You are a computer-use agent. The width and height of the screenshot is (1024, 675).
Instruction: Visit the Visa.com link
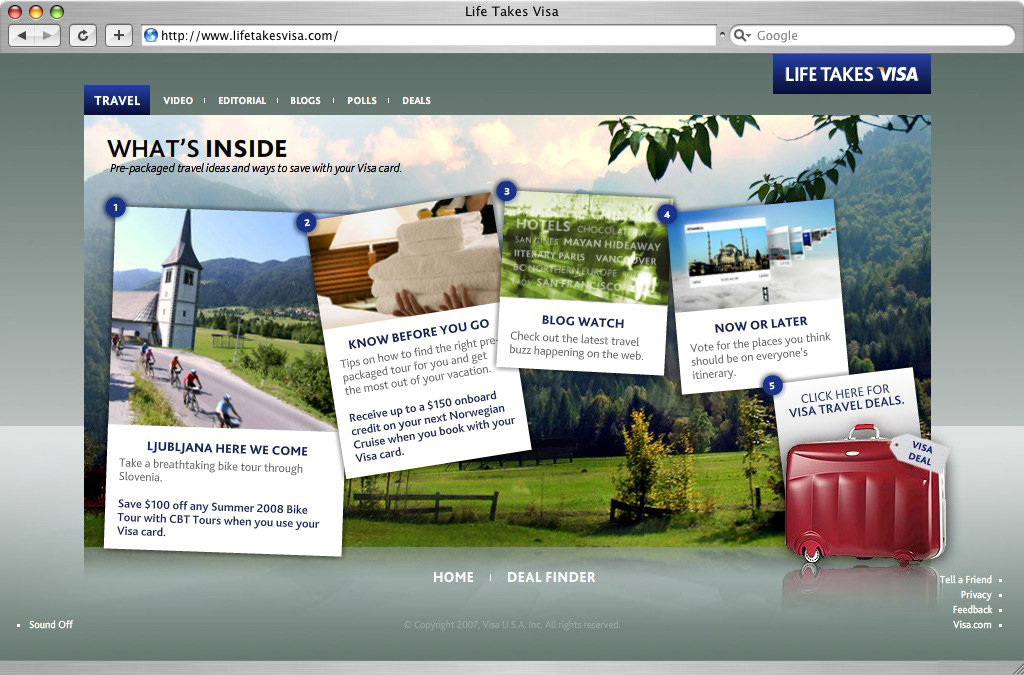(972, 625)
